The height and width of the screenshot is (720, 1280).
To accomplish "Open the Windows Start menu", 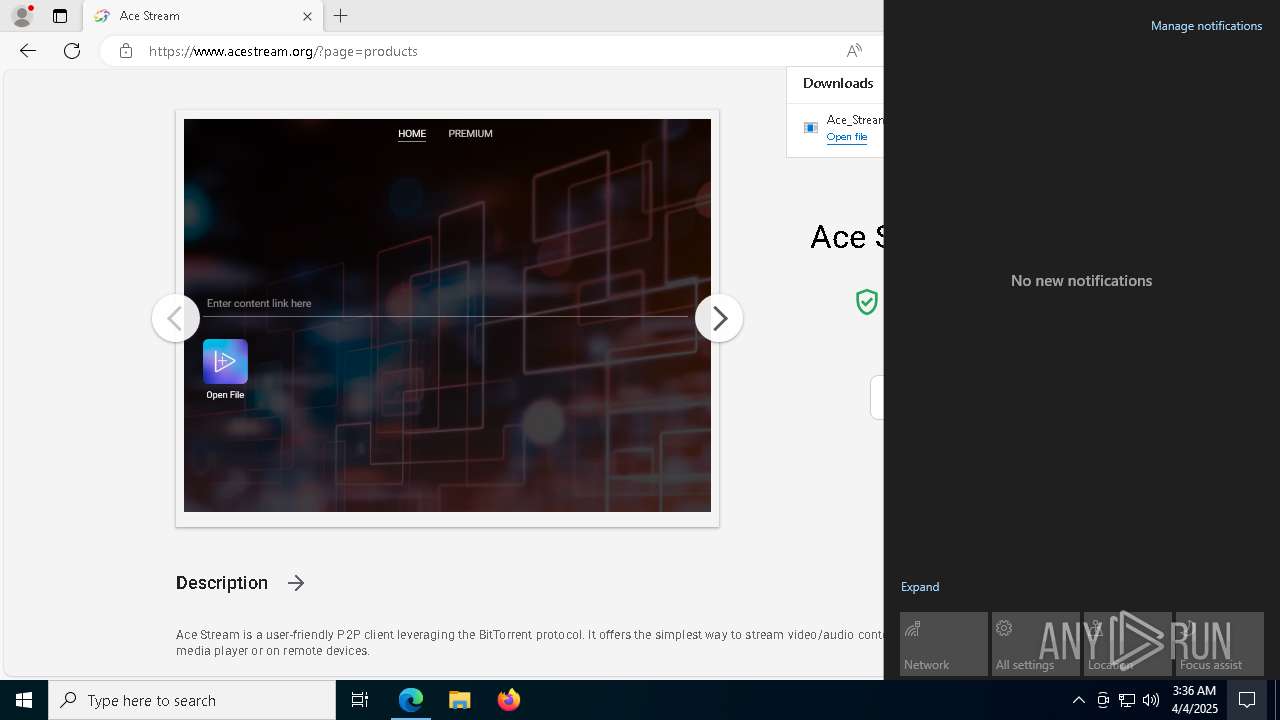I will (x=24, y=700).
